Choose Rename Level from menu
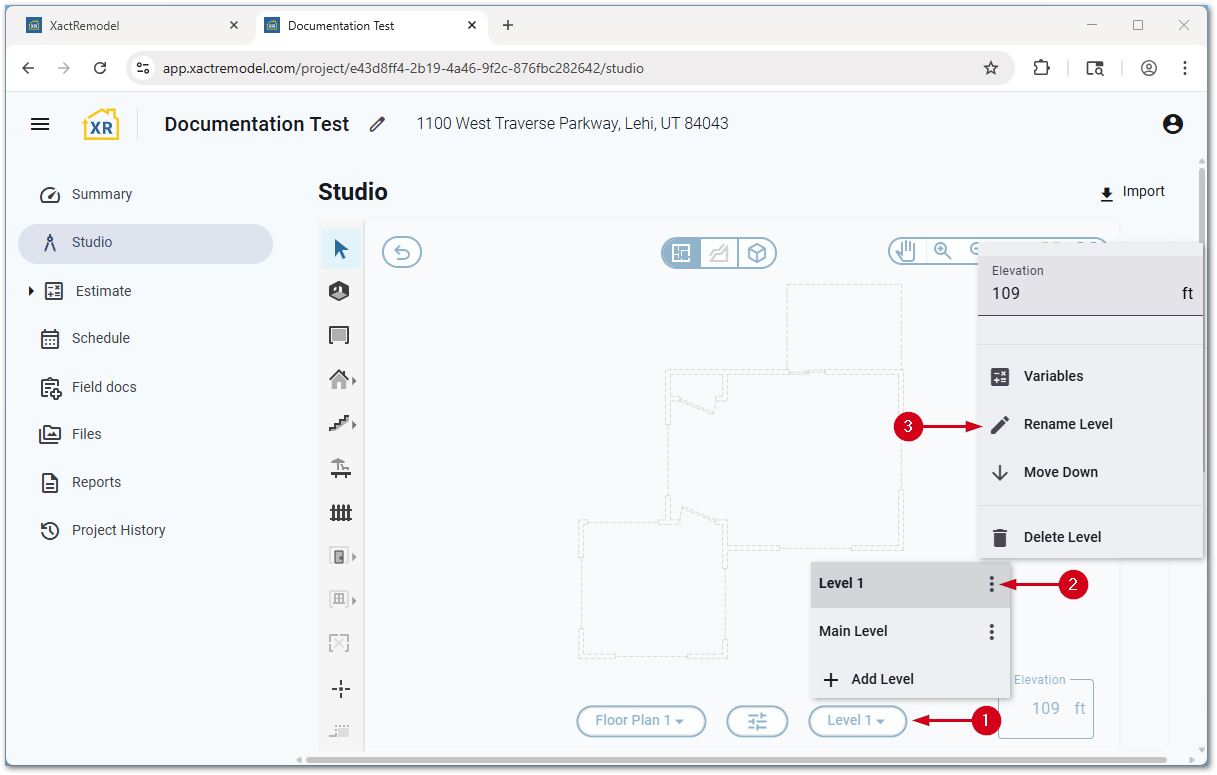 coord(1067,425)
